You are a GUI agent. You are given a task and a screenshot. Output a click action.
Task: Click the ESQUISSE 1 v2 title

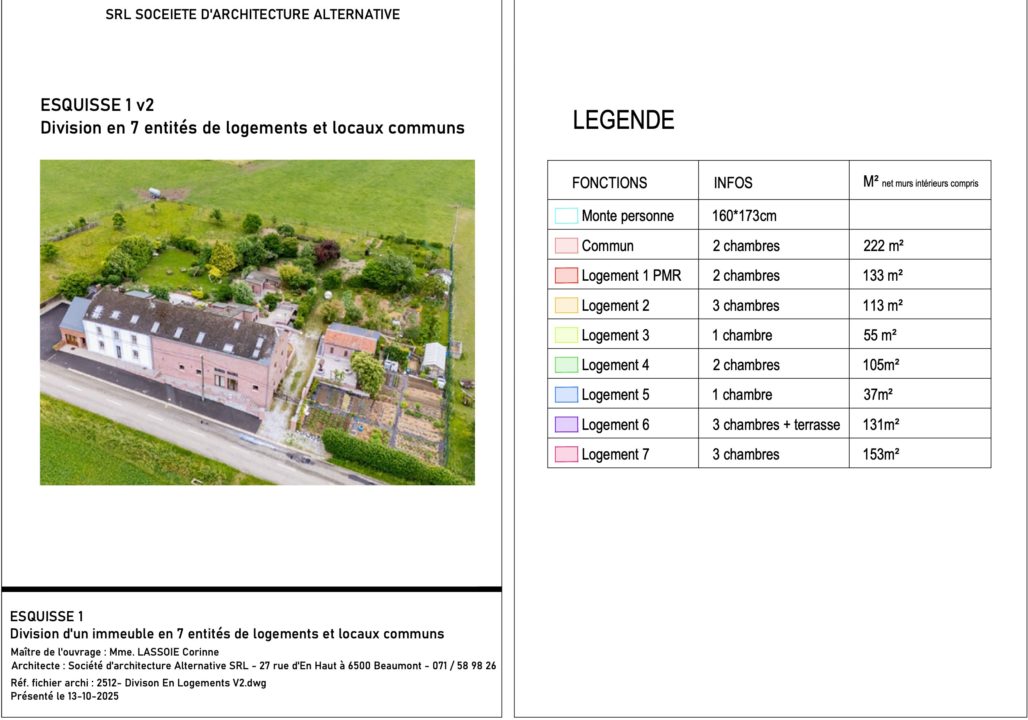(x=97, y=104)
